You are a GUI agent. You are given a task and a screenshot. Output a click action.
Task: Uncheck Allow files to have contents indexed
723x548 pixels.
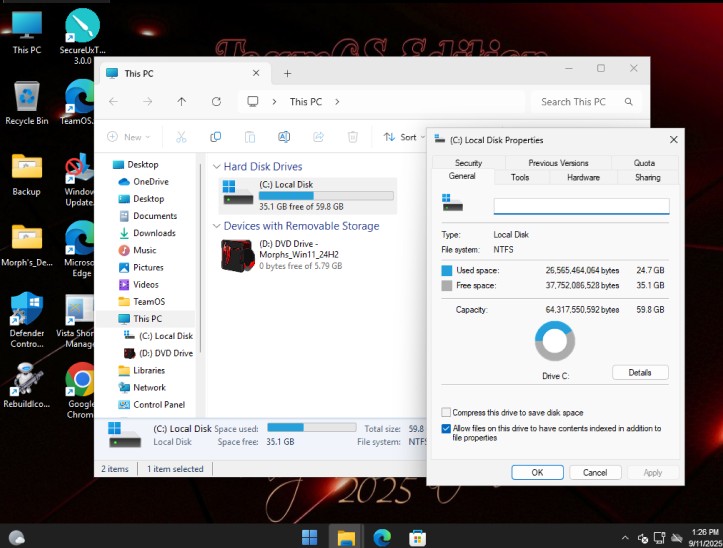[446, 429]
